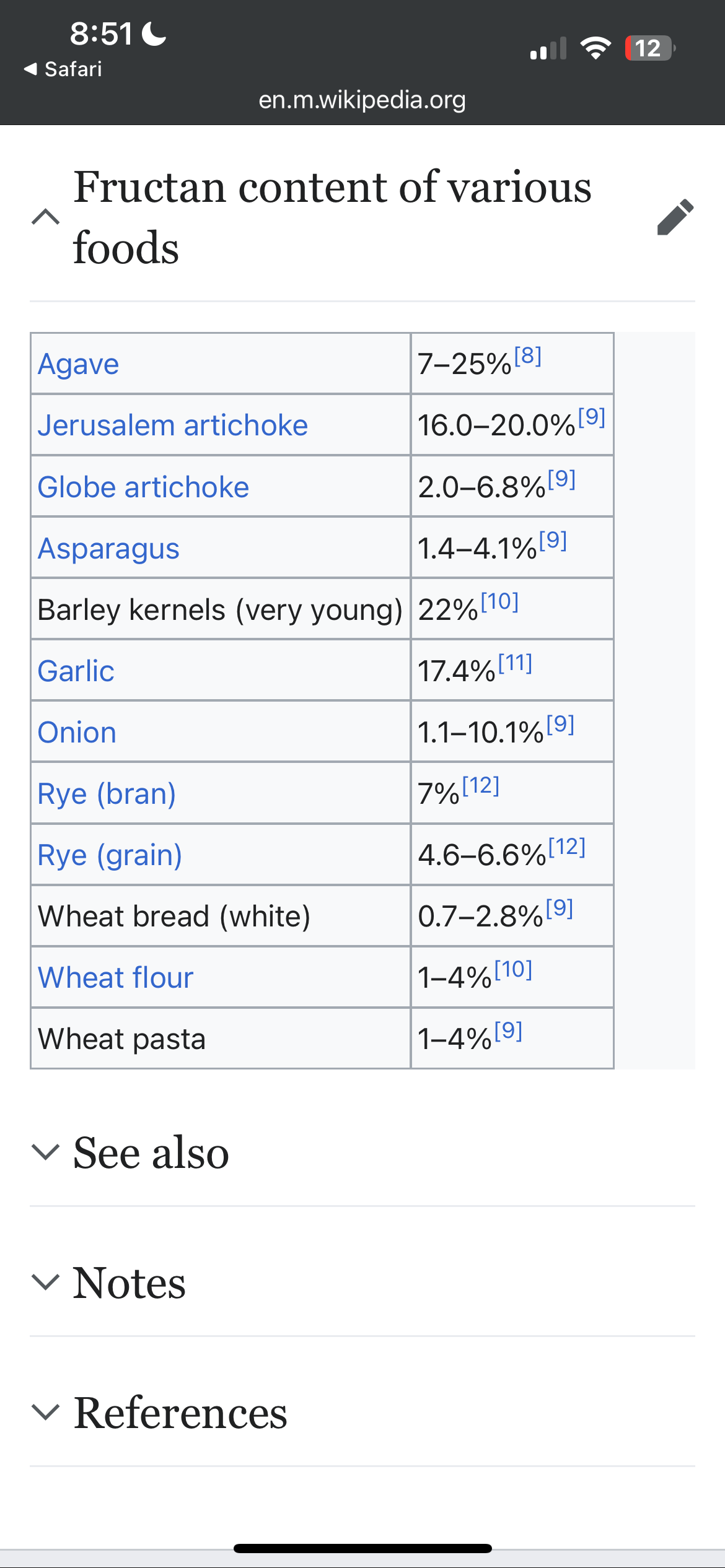
Task: Tap the cellular signal bars icon
Action: click(548, 48)
